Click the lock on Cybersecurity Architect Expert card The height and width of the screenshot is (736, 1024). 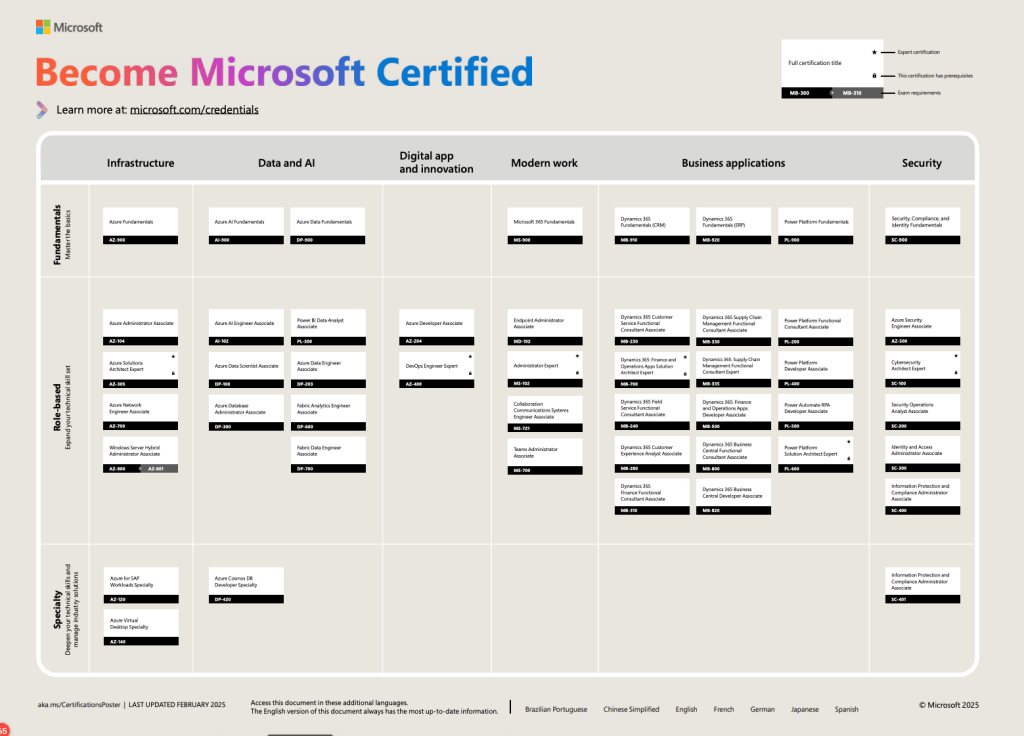(956, 372)
